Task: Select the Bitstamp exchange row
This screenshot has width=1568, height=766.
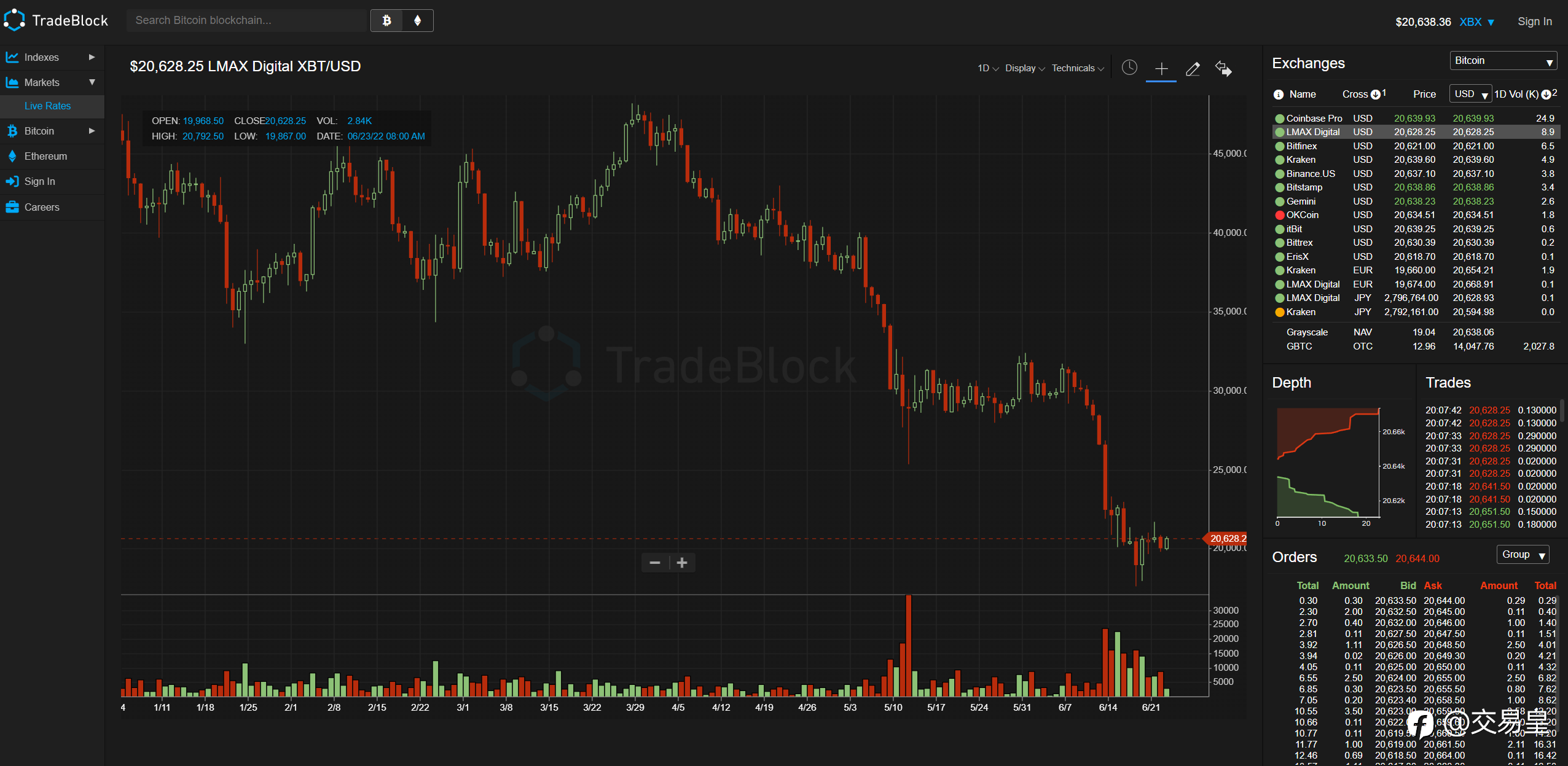Action: tap(1416, 187)
